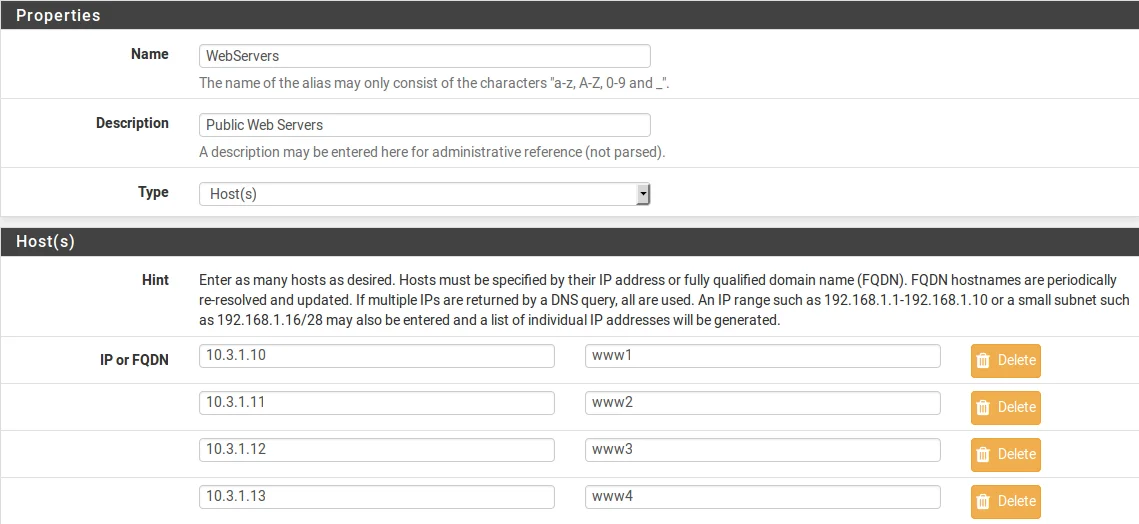Click the IP field containing 10.3.1.11
This screenshot has height=524, width=1139.
click(x=376, y=403)
